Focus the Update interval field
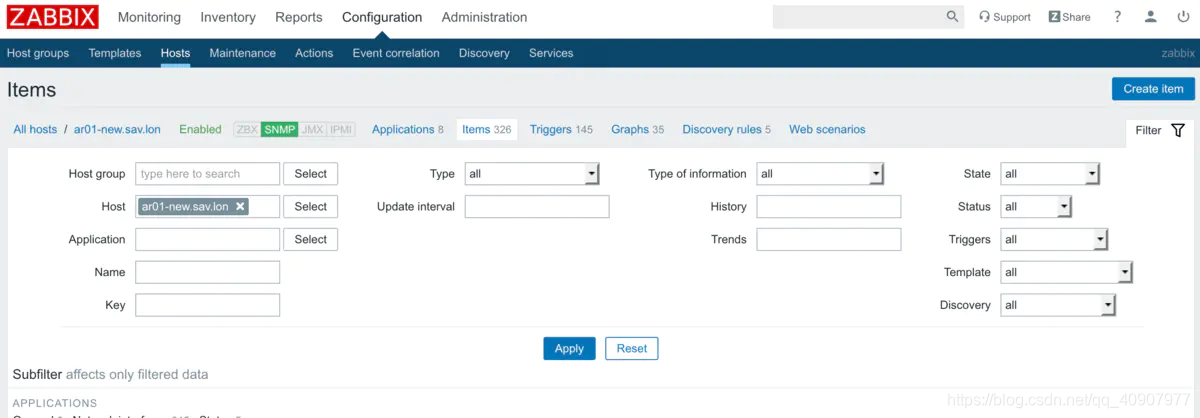1200x418 pixels. click(537, 207)
